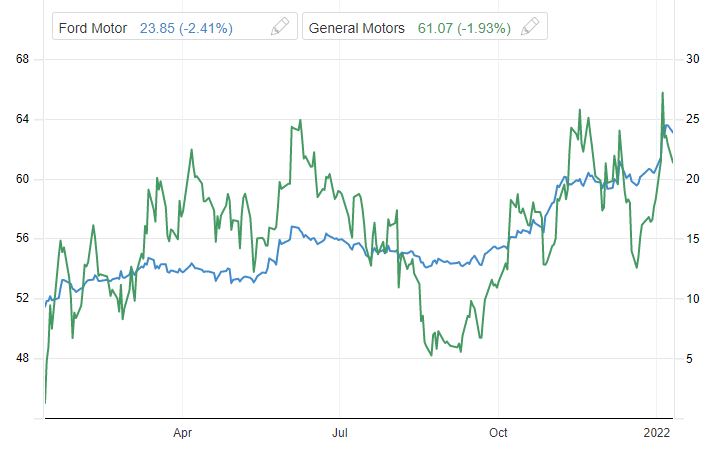Click the 60 tick on the left axis
719x449 pixels.
[x=21, y=179]
